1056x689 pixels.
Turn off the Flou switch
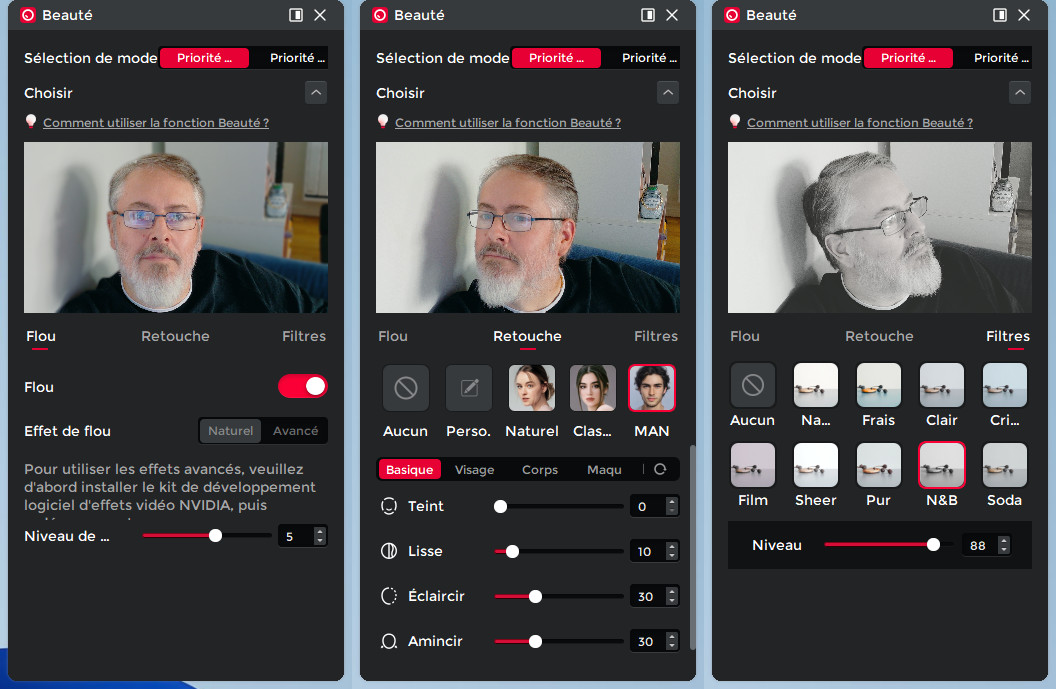pyautogui.click(x=302, y=387)
